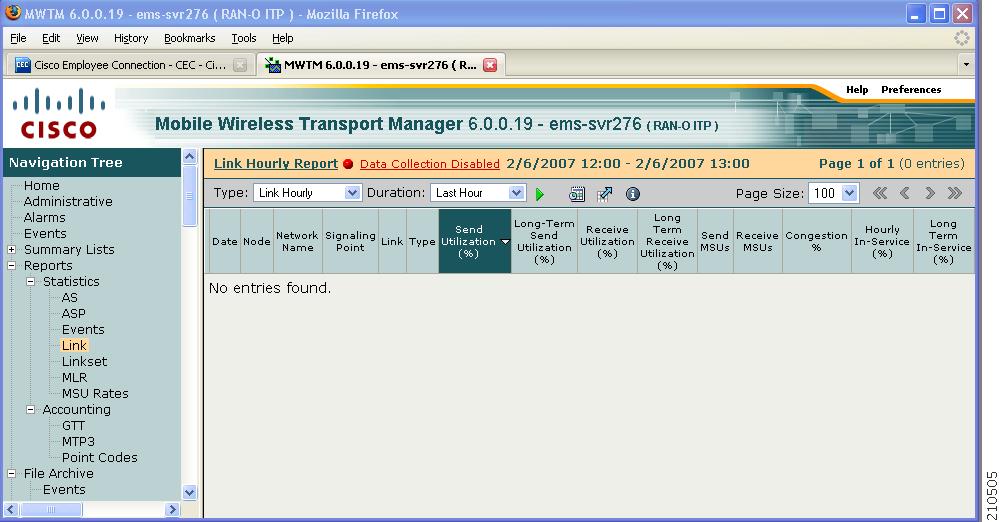Click navigation tree horizontal scroll-right arrow
The image size is (999, 522).
coord(172,509)
